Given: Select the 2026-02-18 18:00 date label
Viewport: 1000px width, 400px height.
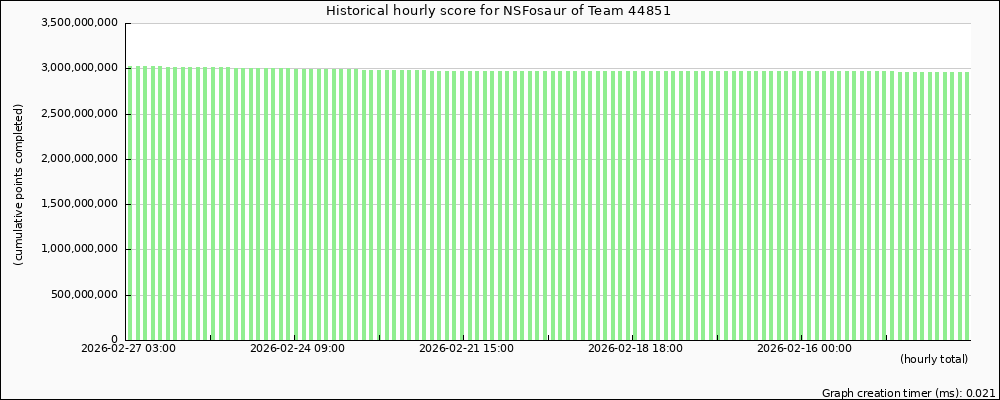Looking at the screenshot, I should coord(635,349).
